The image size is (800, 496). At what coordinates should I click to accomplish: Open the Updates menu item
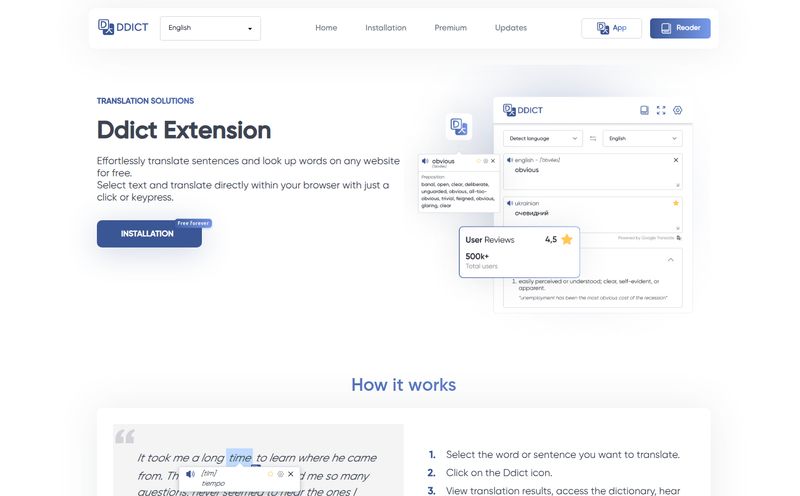point(511,28)
